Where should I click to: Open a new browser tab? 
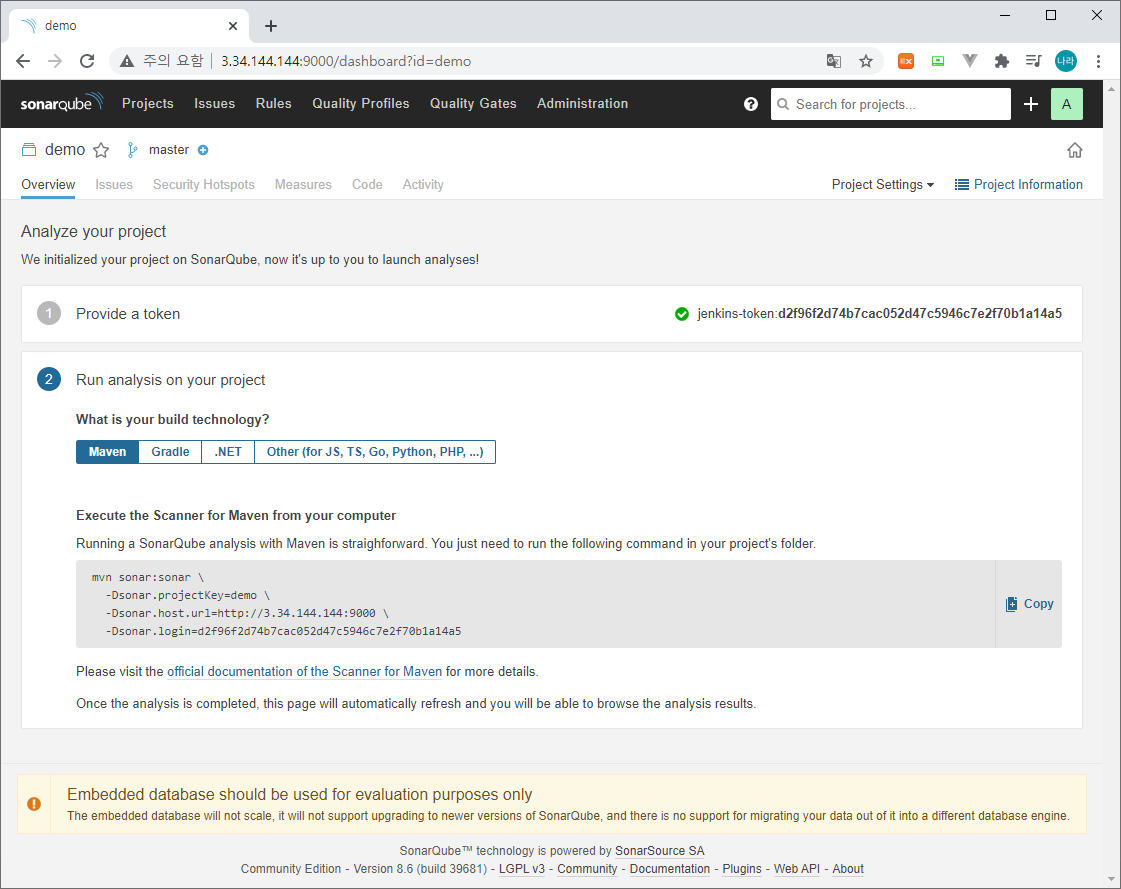click(x=270, y=26)
